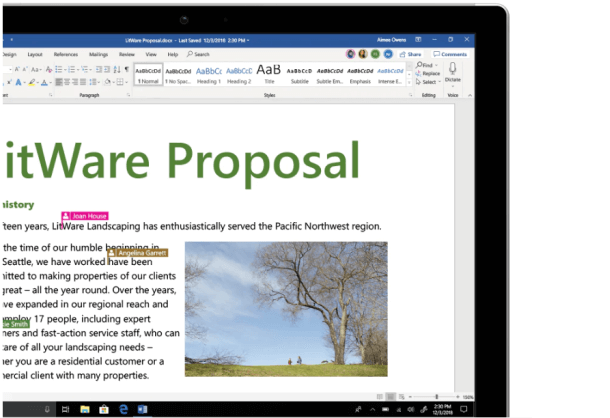Click the Task View taskbar icon
The image size is (610, 418).
tap(65, 408)
